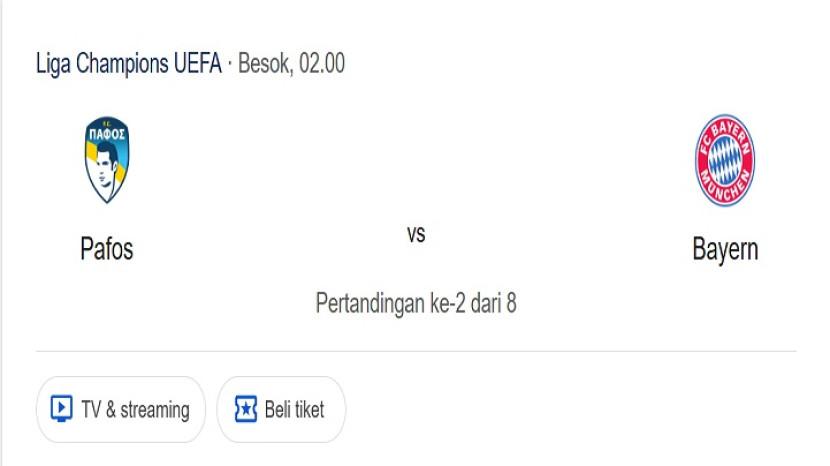Click the word "streaming" in the TV chip
The width and height of the screenshot is (830, 466).
point(154,410)
